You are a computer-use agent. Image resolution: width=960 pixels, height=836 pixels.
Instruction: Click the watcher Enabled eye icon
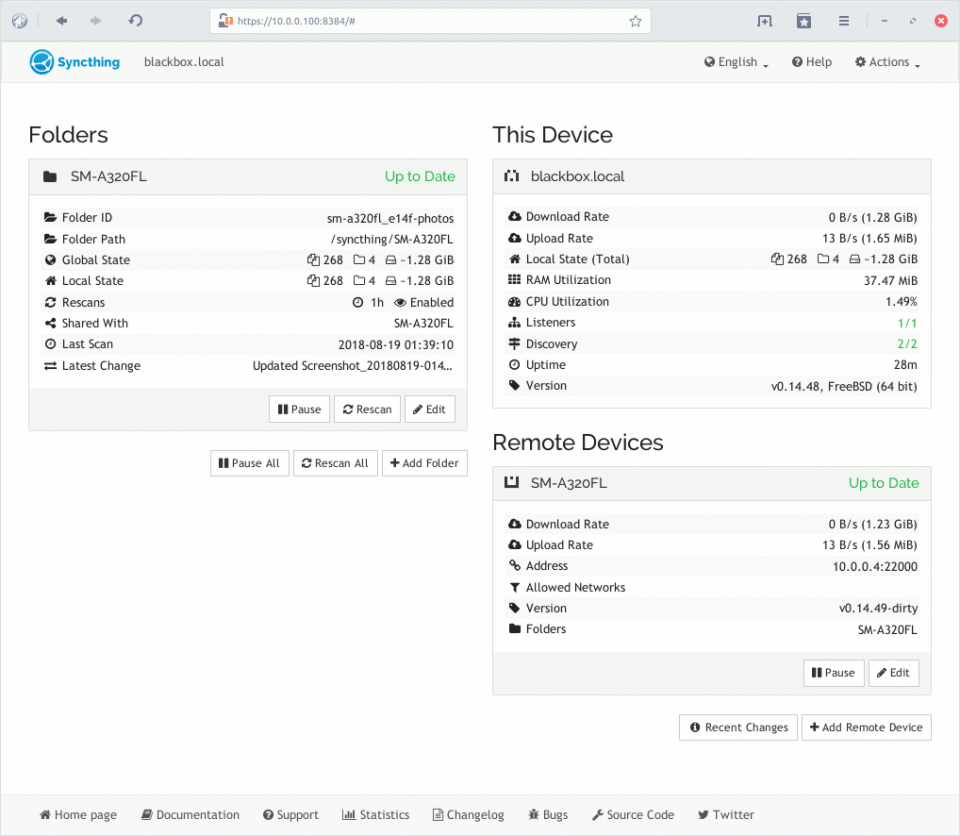(400, 303)
